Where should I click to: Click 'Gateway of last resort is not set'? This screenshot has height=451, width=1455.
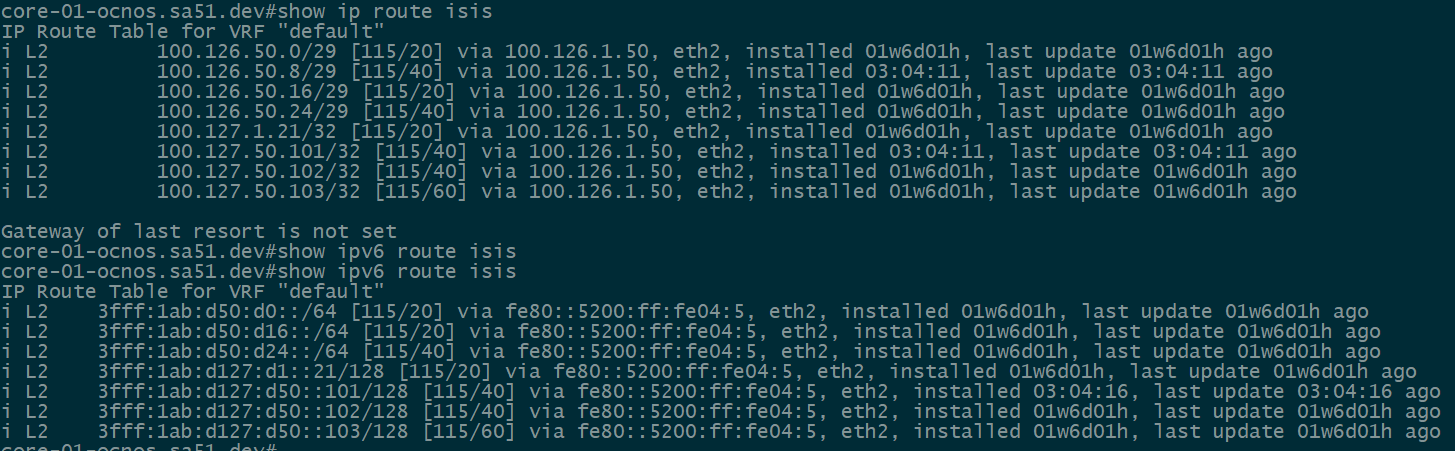coord(199,231)
